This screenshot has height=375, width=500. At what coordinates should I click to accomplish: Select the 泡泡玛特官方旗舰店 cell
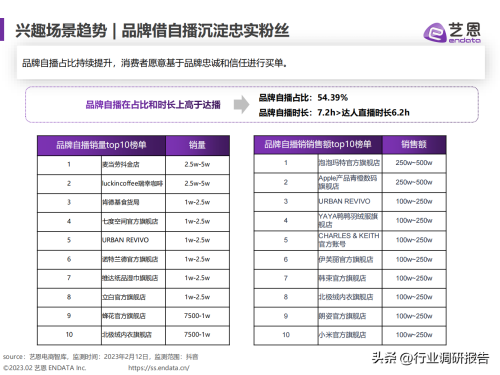349,163
